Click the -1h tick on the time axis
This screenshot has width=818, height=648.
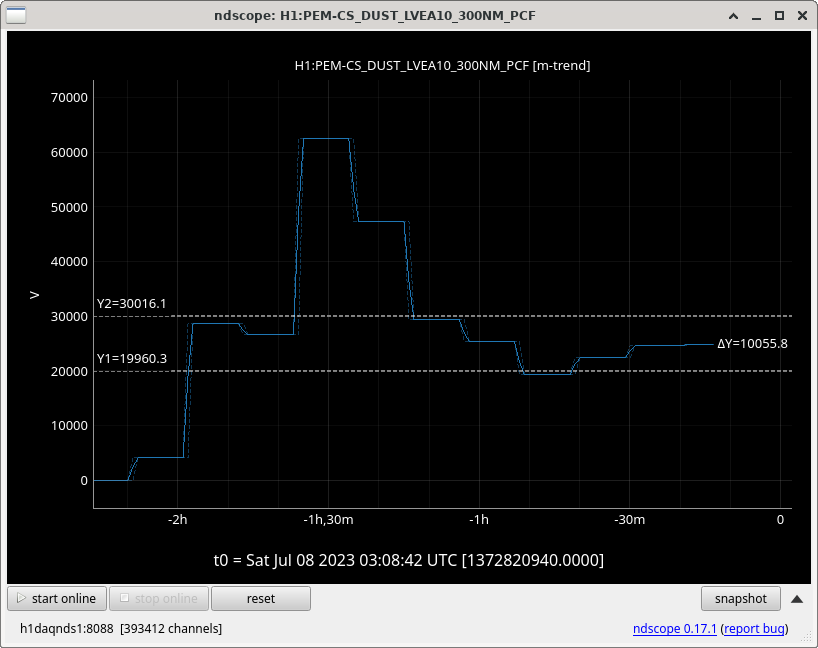[x=479, y=520]
